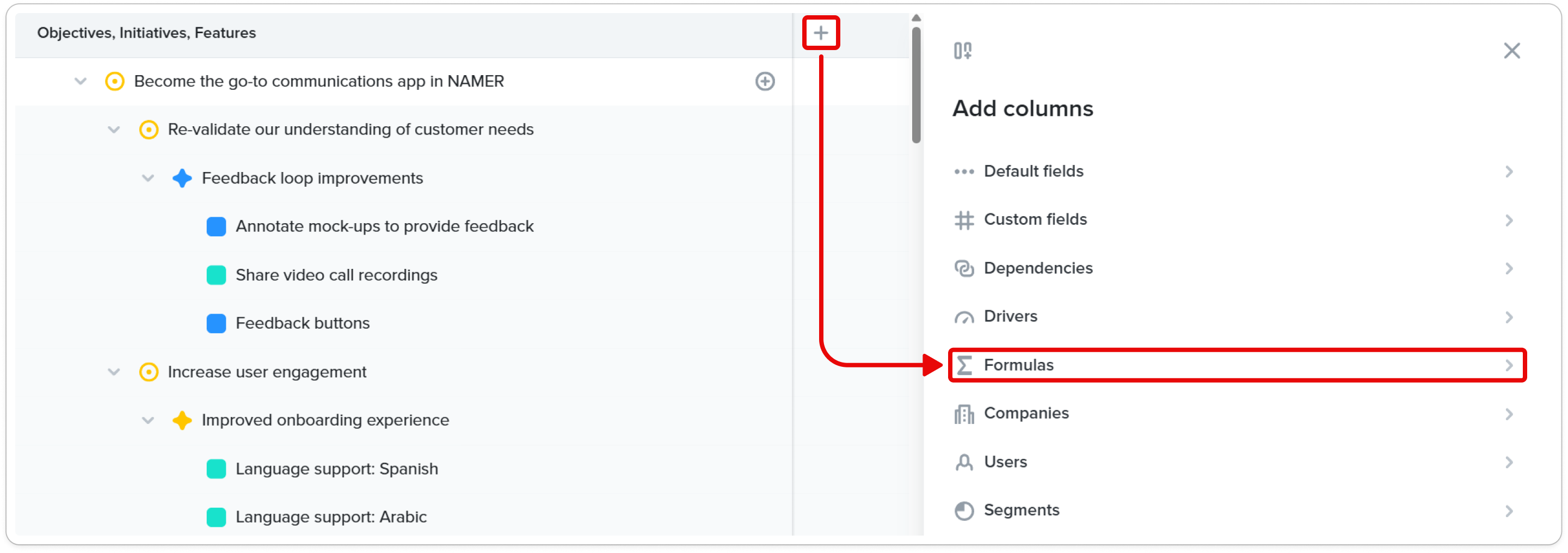This screenshot has width=1568, height=553.
Task: Collapse Improved onboarding experience initiative
Action: click(148, 420)
